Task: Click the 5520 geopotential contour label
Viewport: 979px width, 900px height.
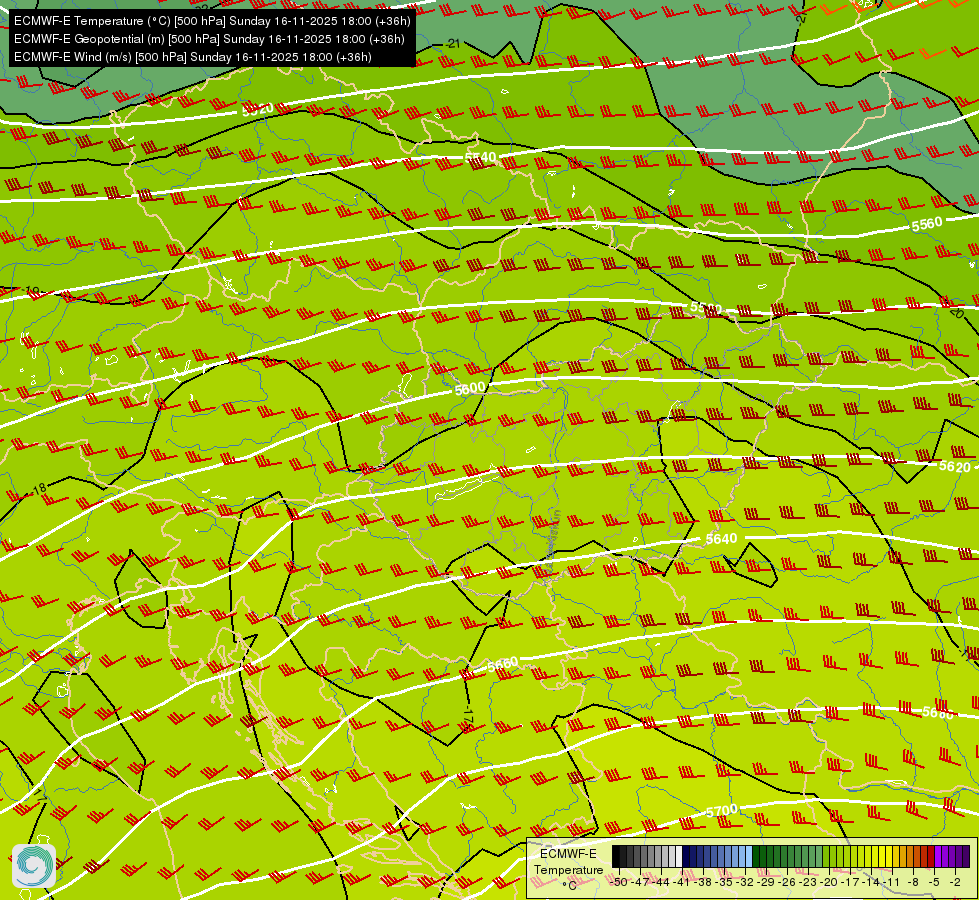Action: [x=258, y=109]
